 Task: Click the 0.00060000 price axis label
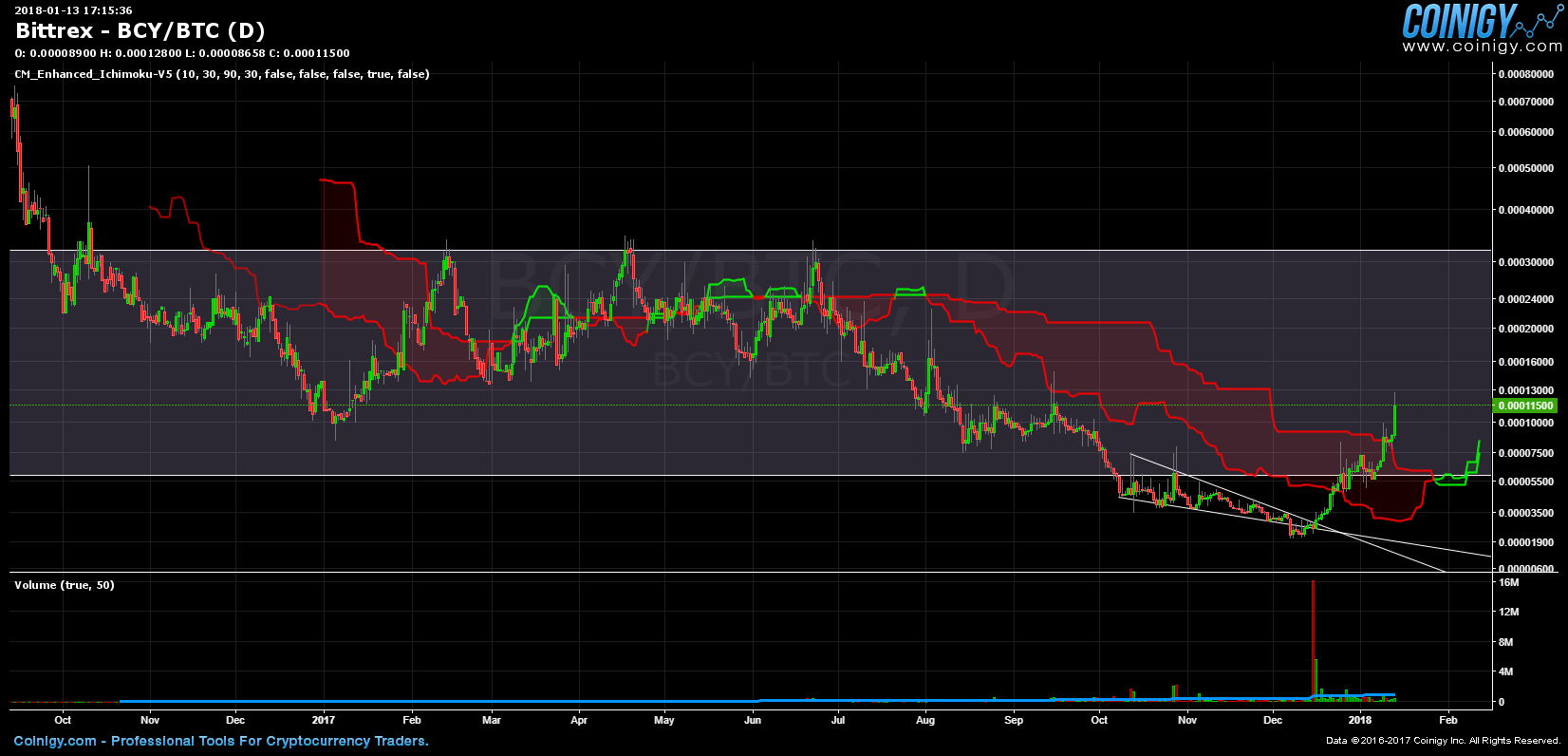pos(1526,132)
